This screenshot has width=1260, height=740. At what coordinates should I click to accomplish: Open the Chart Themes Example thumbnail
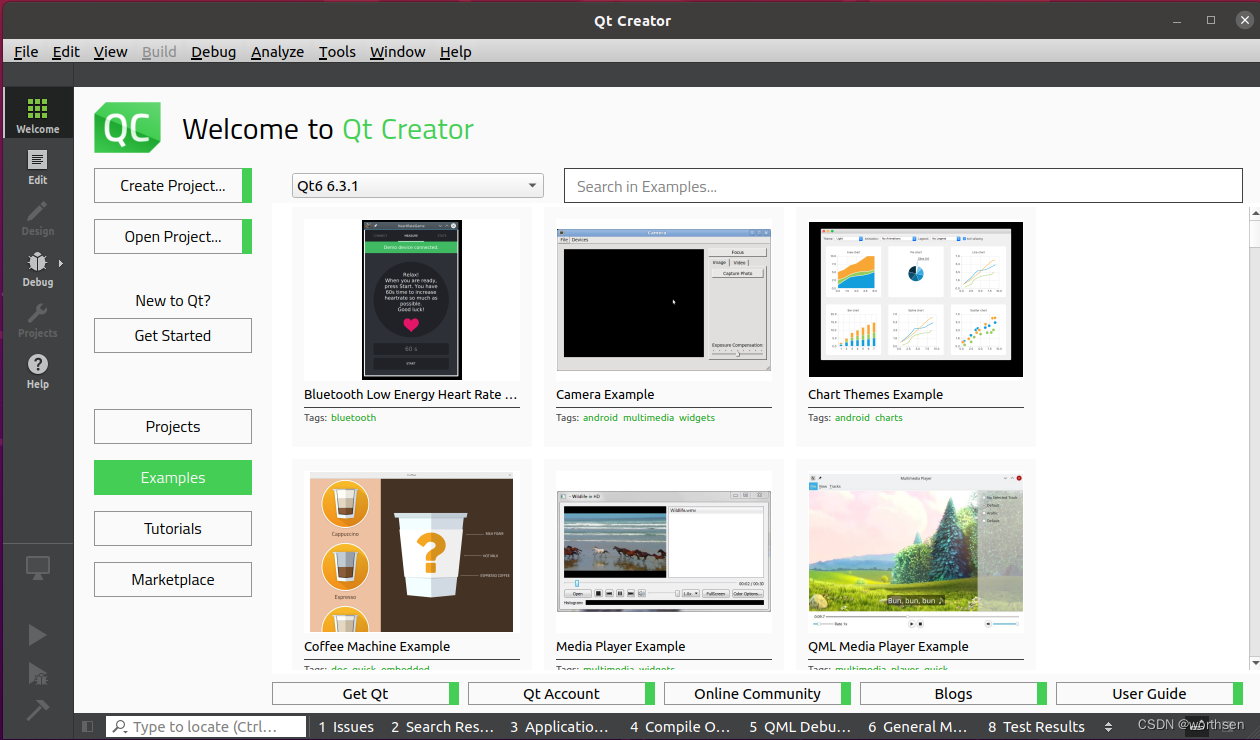916,300
